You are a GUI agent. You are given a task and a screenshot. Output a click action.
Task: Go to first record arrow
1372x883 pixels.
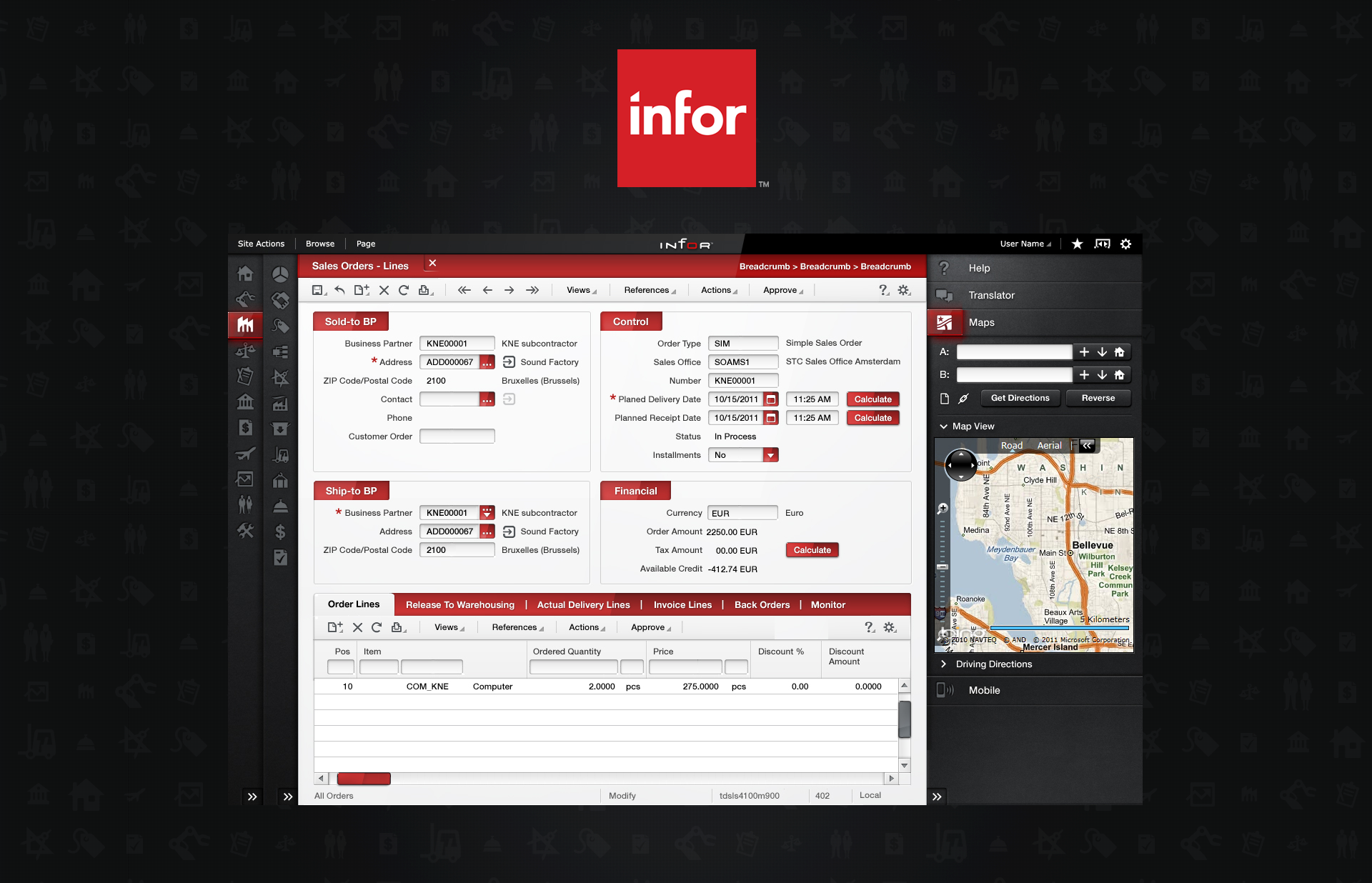click(464, 290)
